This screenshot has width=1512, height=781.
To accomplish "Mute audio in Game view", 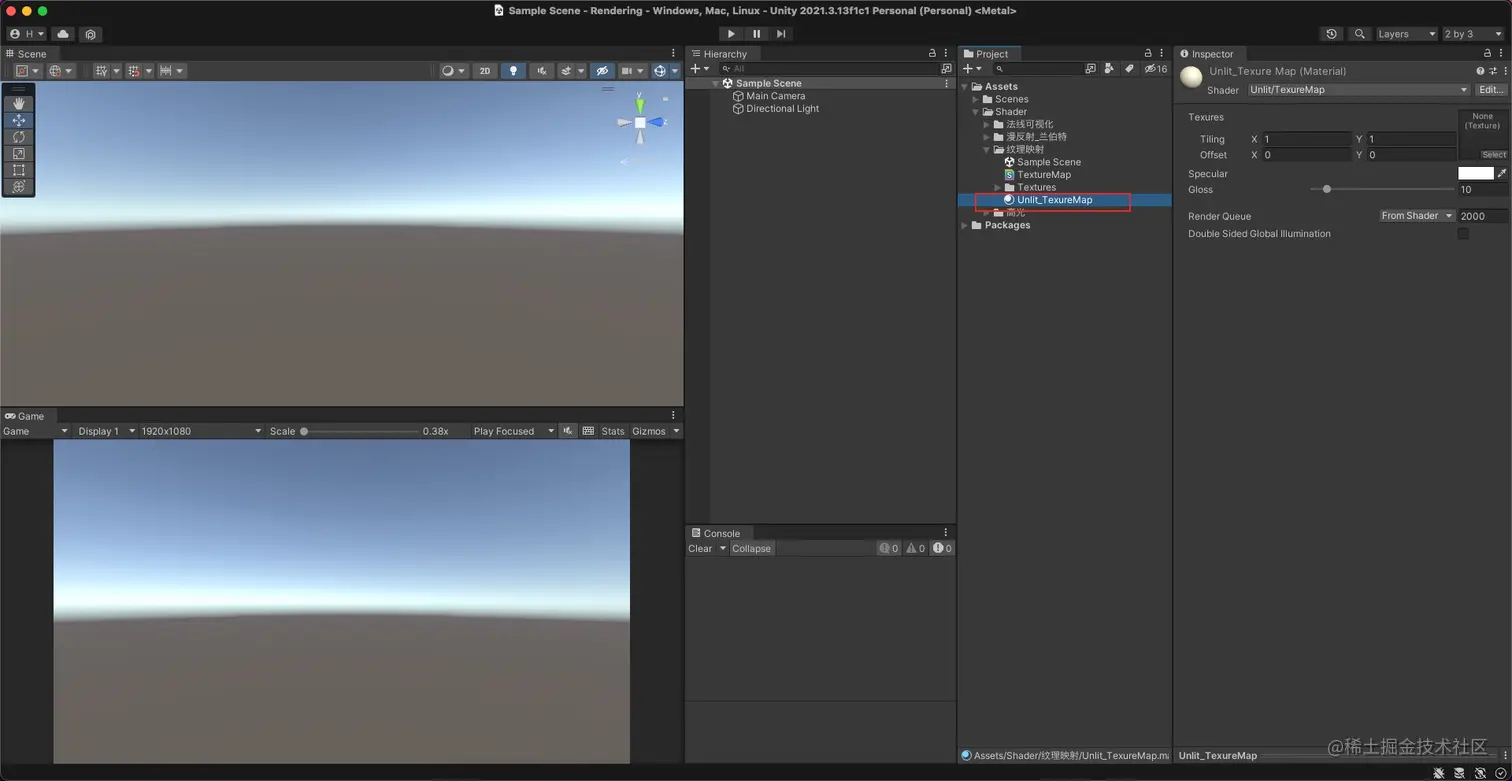I will point(568,431).
